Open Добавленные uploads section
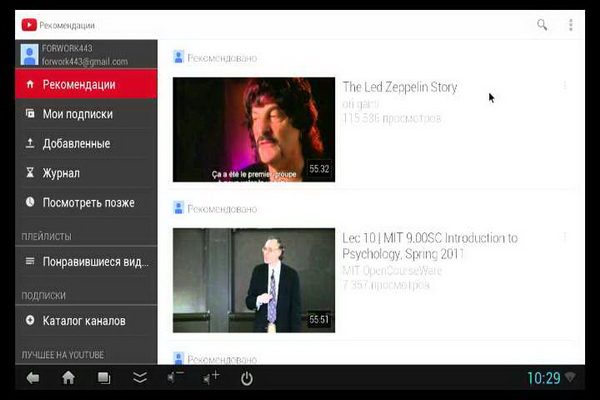The height and width of the screenshot is (400, 600). 76,144
